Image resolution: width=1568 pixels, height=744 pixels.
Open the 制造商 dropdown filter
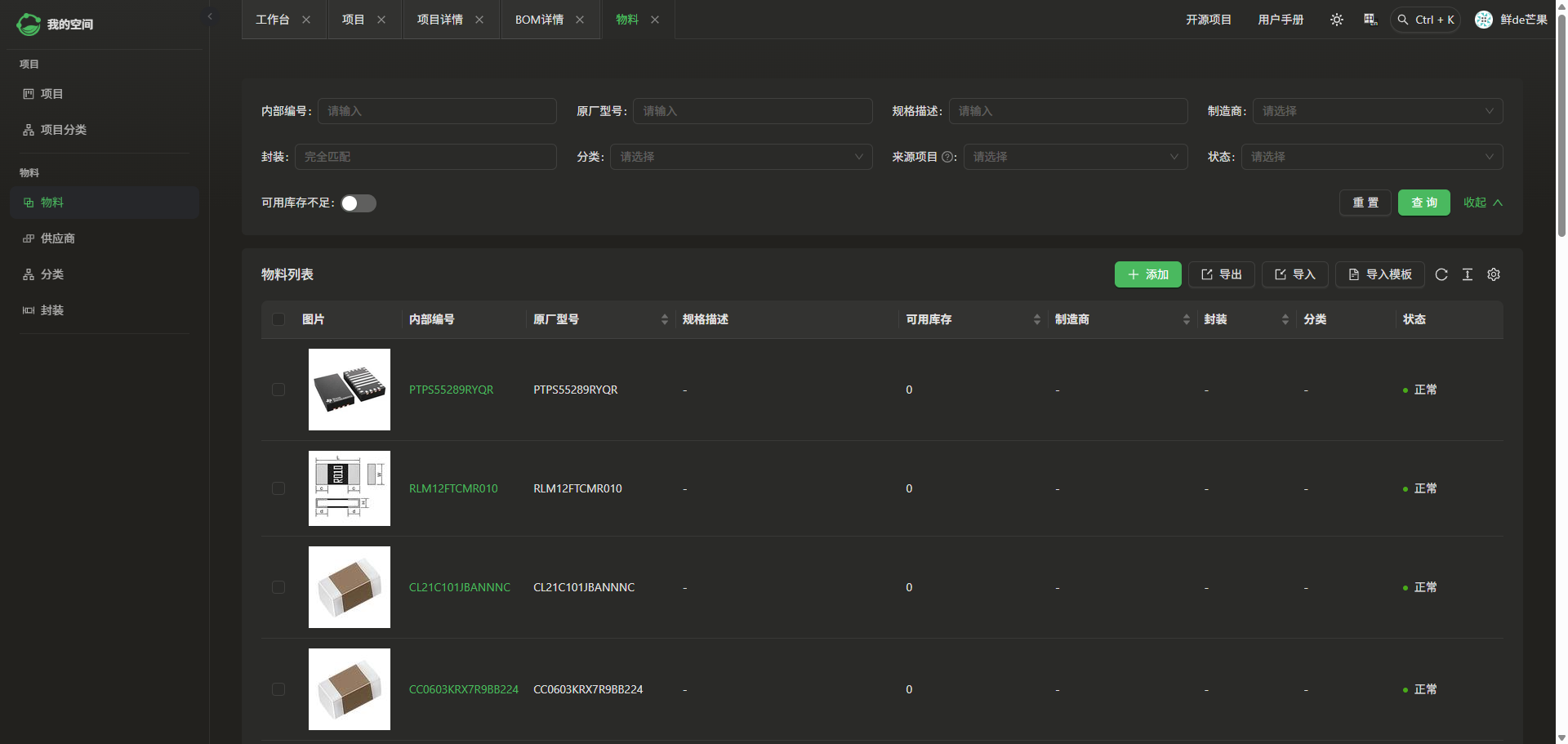click(x=1377, y=111)
